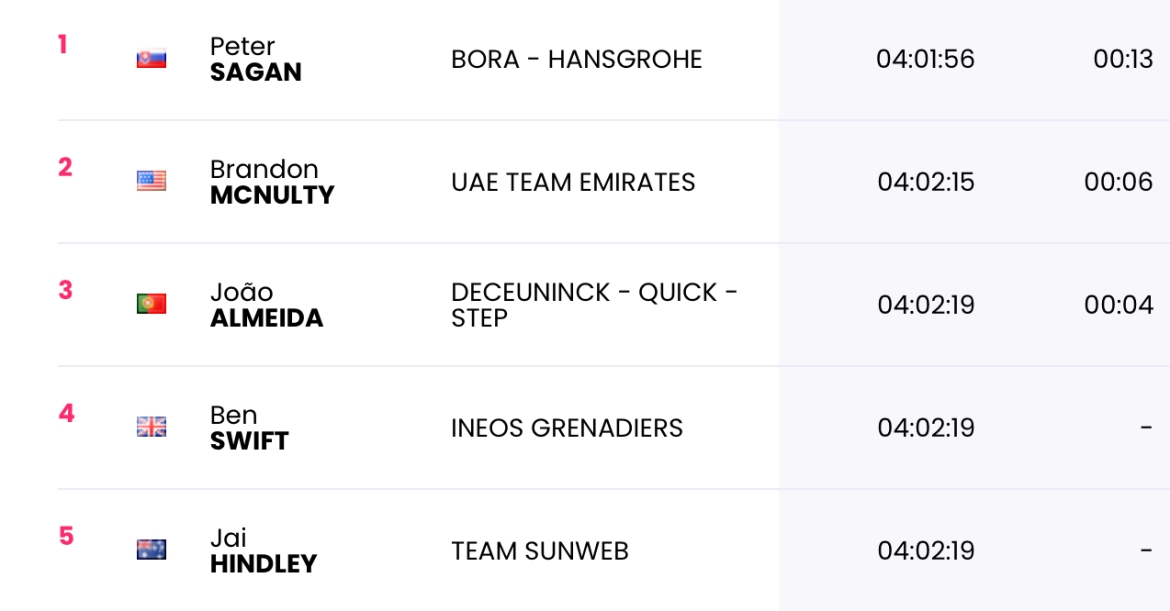Open rider profile for Peter Sagan
Screen dimensions: 1170x611
coord(256,59)
